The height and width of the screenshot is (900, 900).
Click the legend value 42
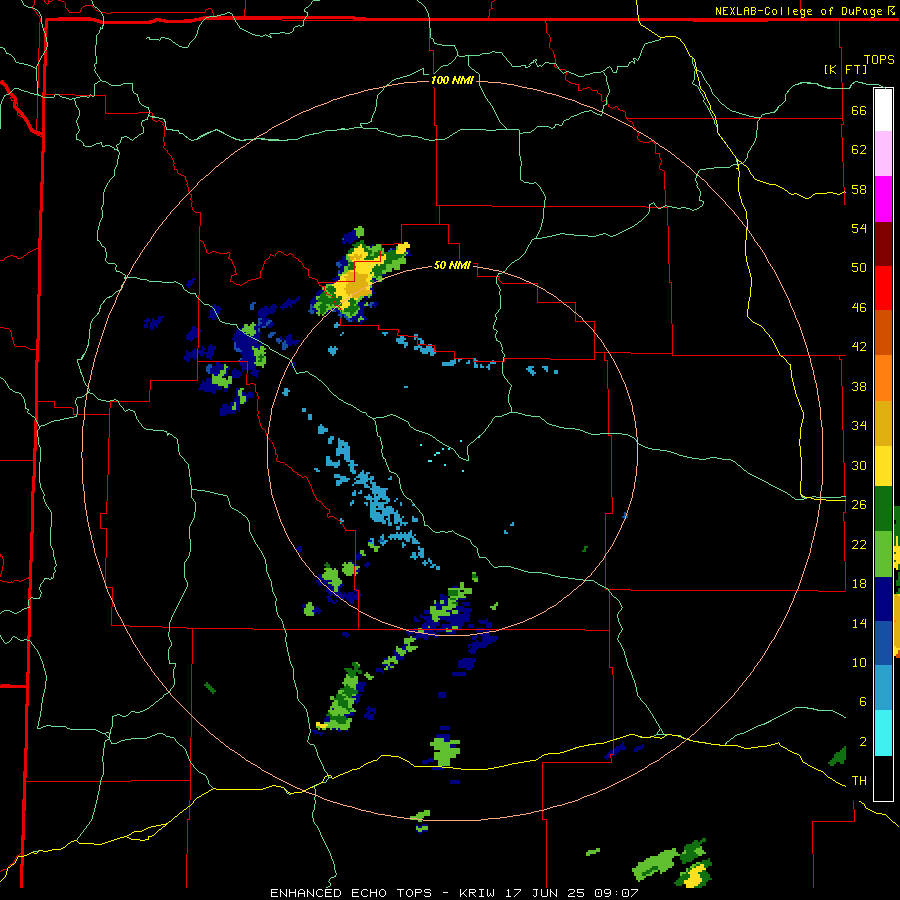tap(859, 347)
